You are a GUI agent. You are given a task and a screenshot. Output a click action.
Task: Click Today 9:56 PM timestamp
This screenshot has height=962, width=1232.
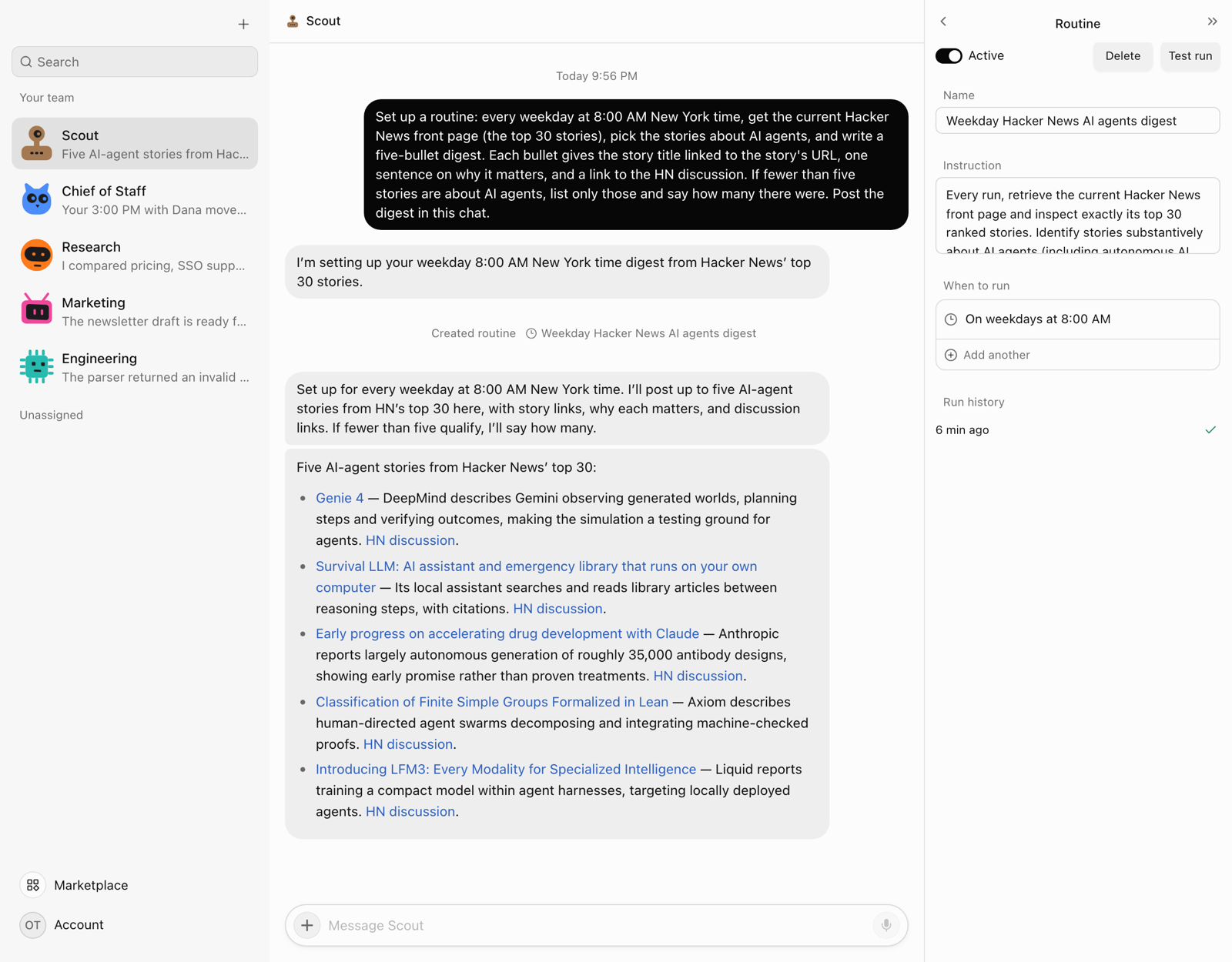click(x=597, y=76)
